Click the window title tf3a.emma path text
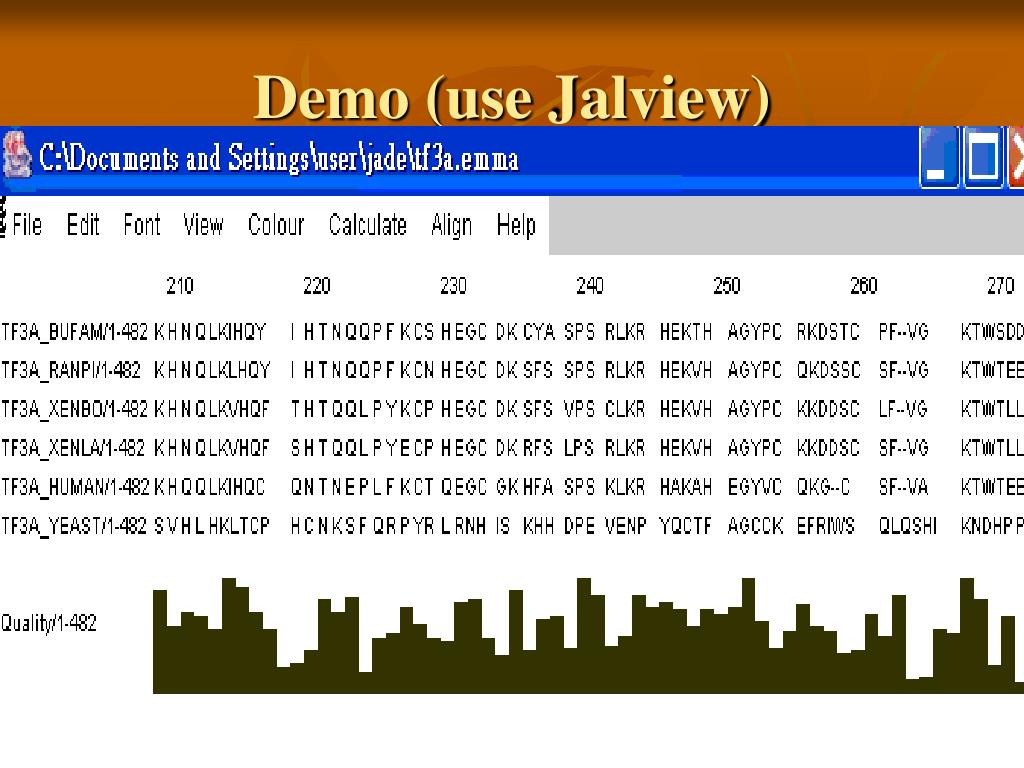1024x768 pixels. tap(279, 158)
